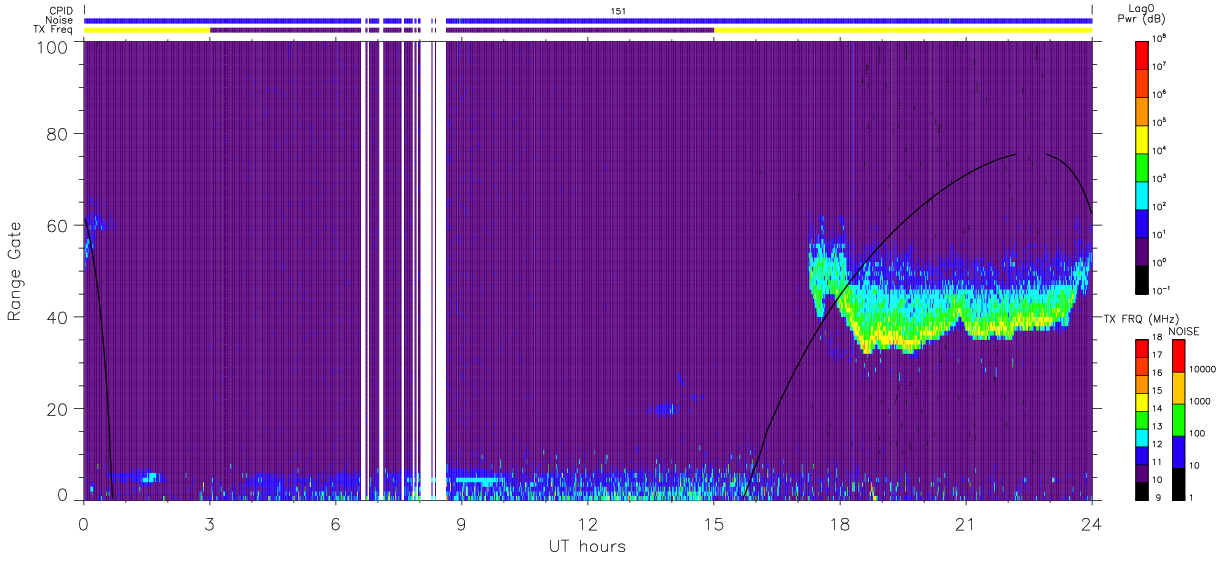The height and width of the screenshot is (567, 1228).
Task: Click the 1000 label in NOISE legend
Action: [x=1198, y=402]
